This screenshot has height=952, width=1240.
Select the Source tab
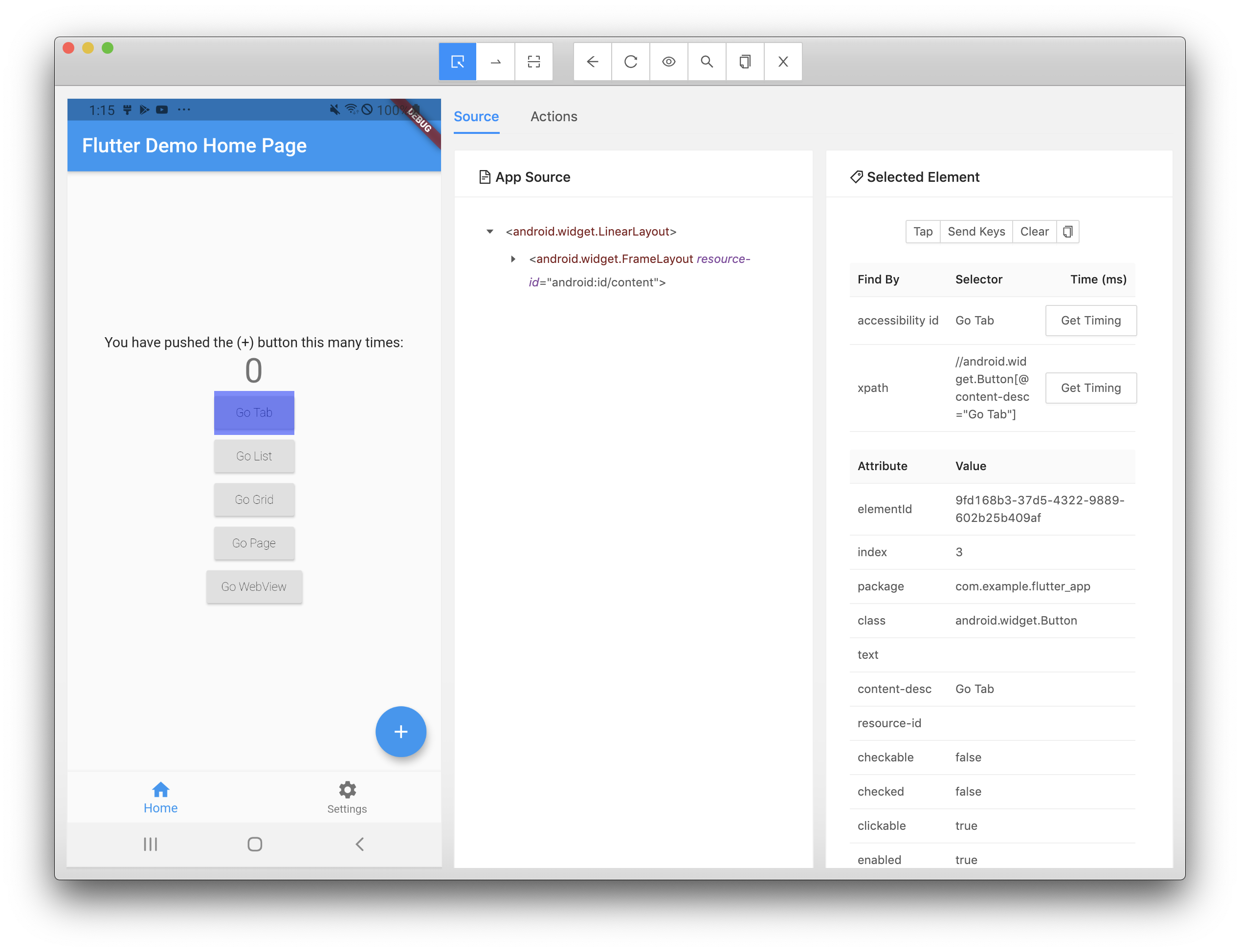[476, 116]
